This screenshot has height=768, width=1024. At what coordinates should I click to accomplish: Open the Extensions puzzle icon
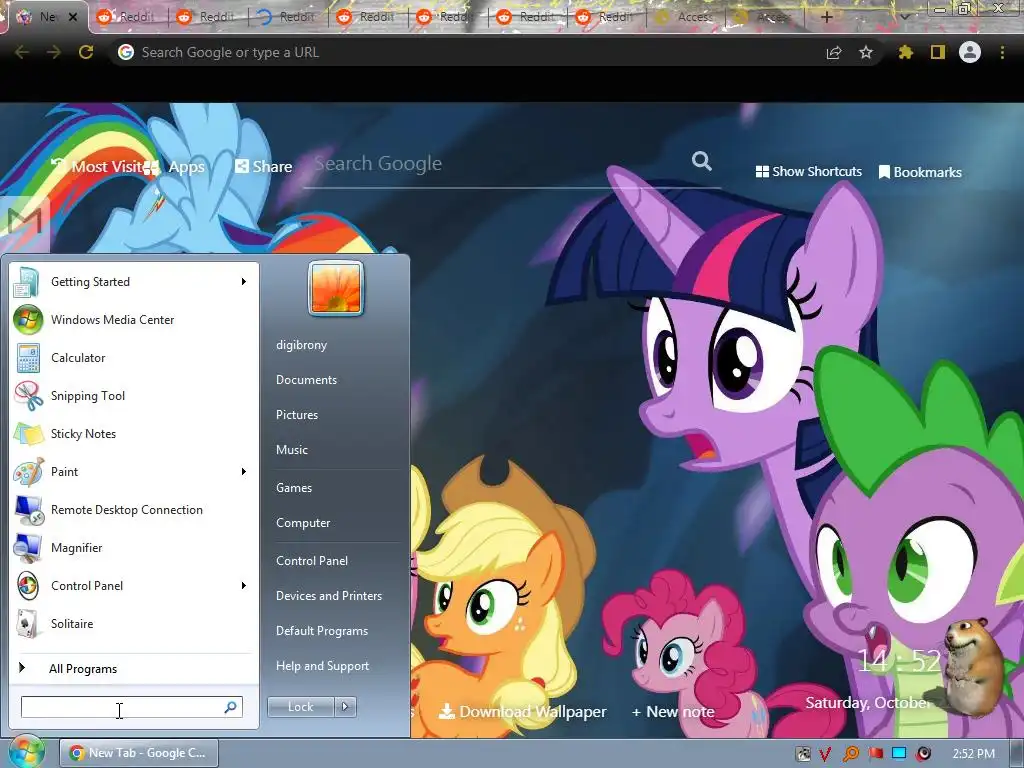point(905,52)
